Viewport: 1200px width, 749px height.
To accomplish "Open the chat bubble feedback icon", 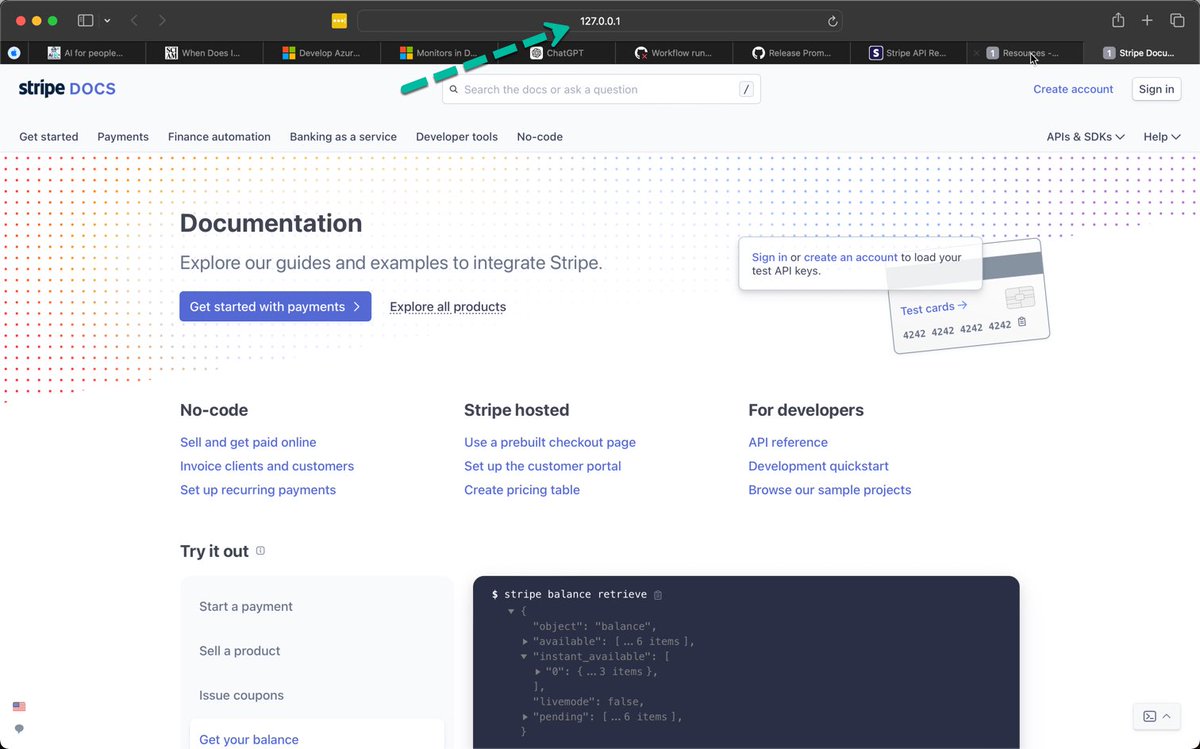I will [x=19, y=729].
